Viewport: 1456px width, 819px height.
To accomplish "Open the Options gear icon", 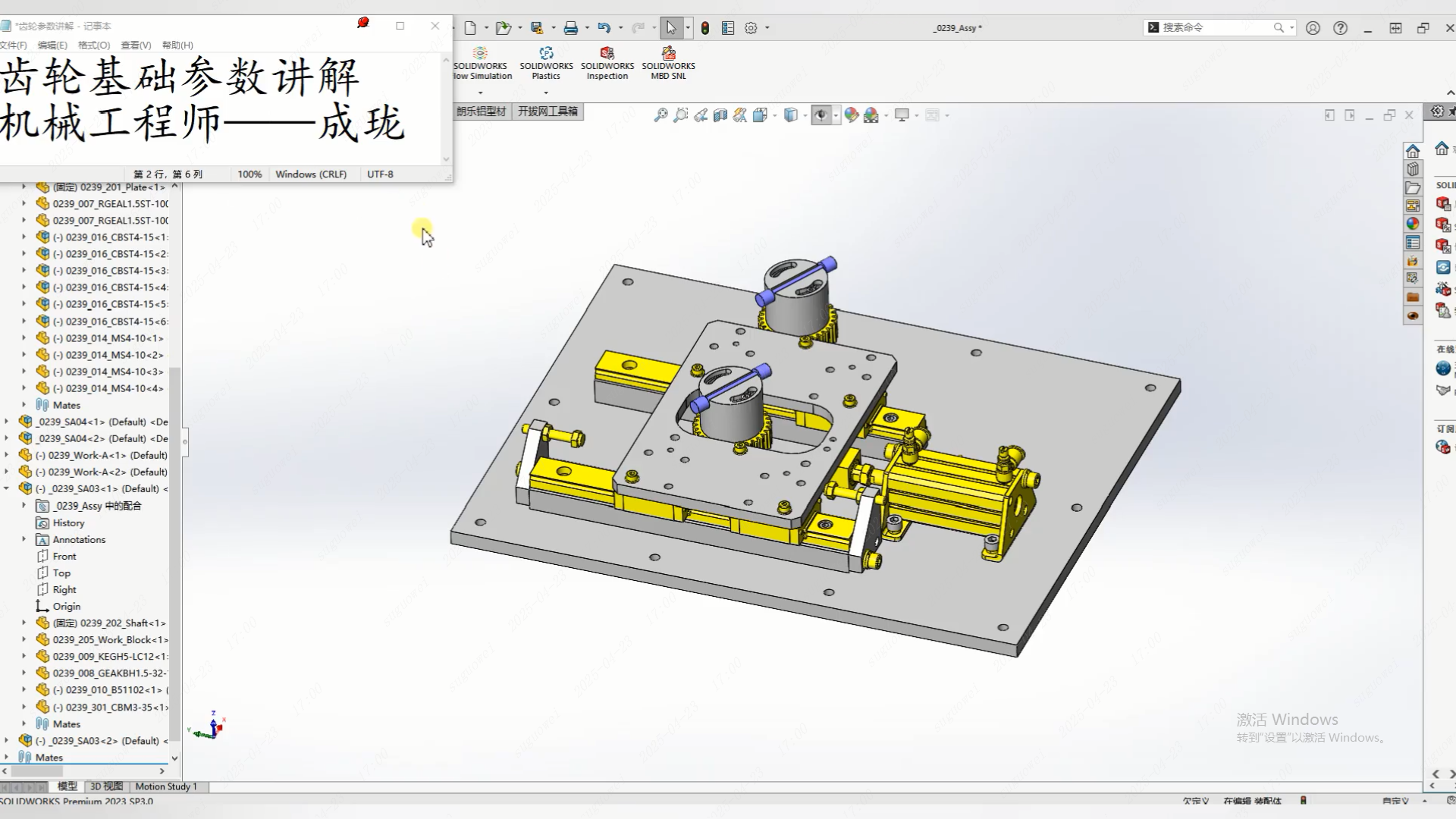I will click(751, 28).
